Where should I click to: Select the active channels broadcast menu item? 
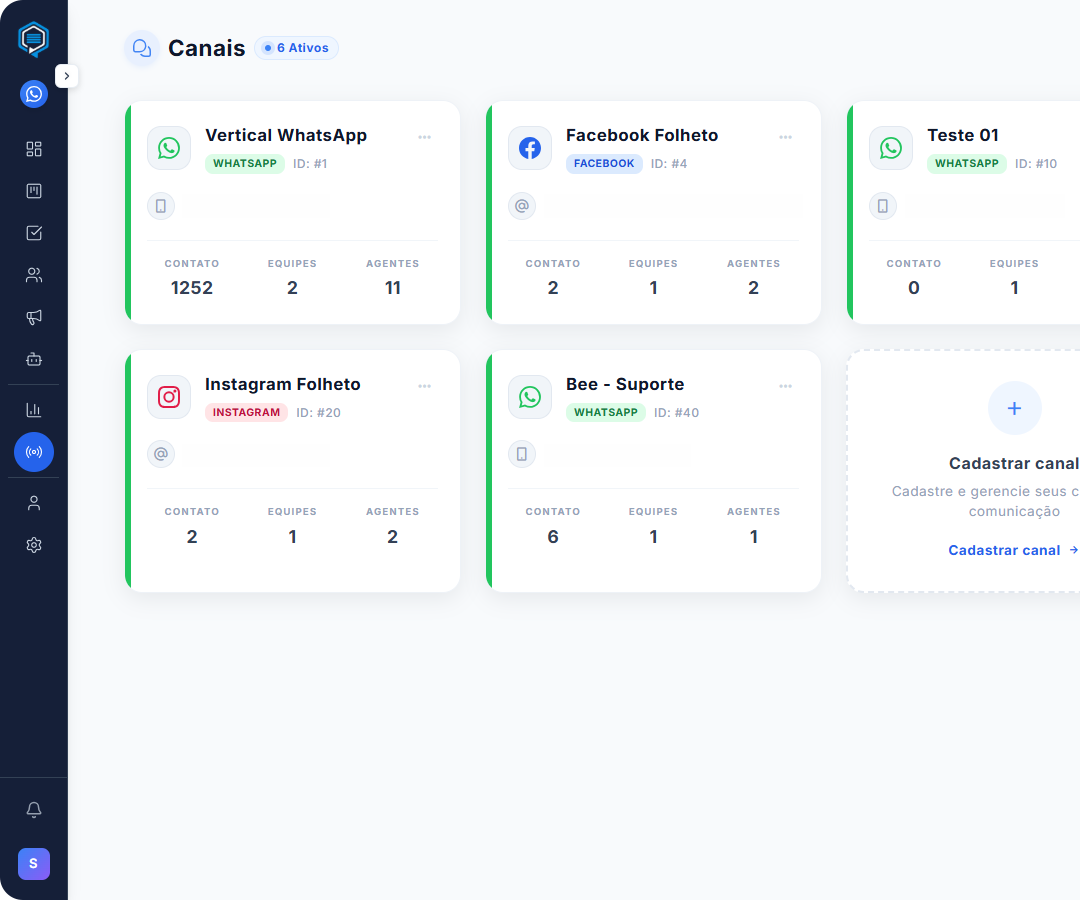pos(34,452)
